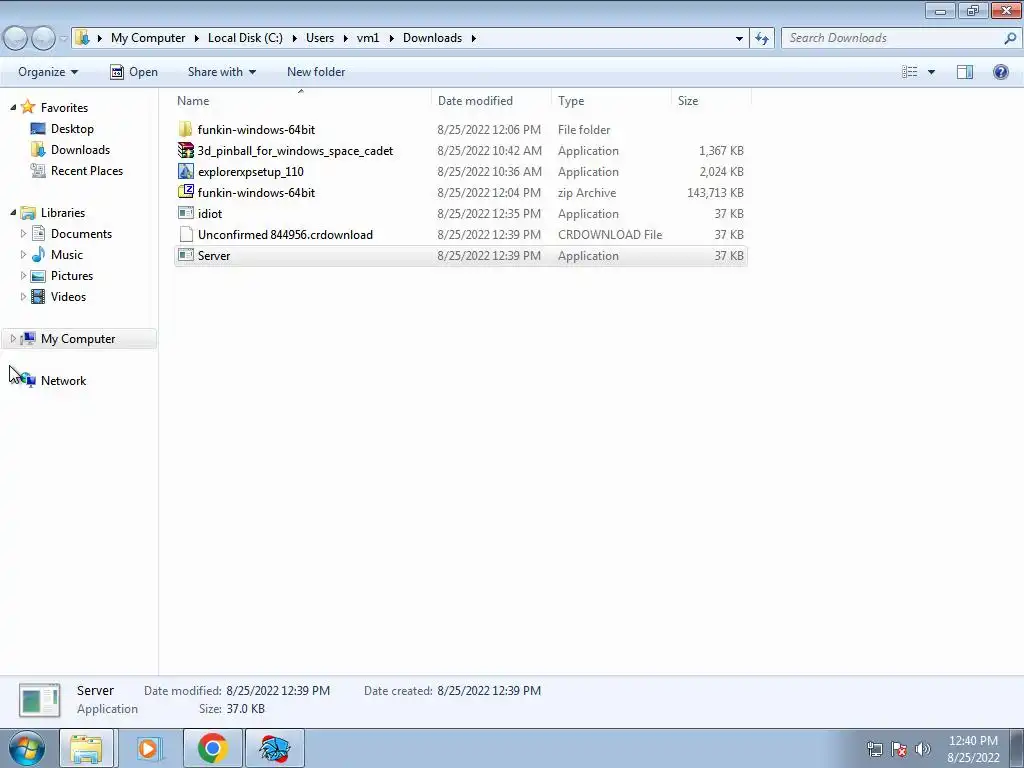
Task: Go to vm1 in the address breadcrumb
Action: coord(368,38)
